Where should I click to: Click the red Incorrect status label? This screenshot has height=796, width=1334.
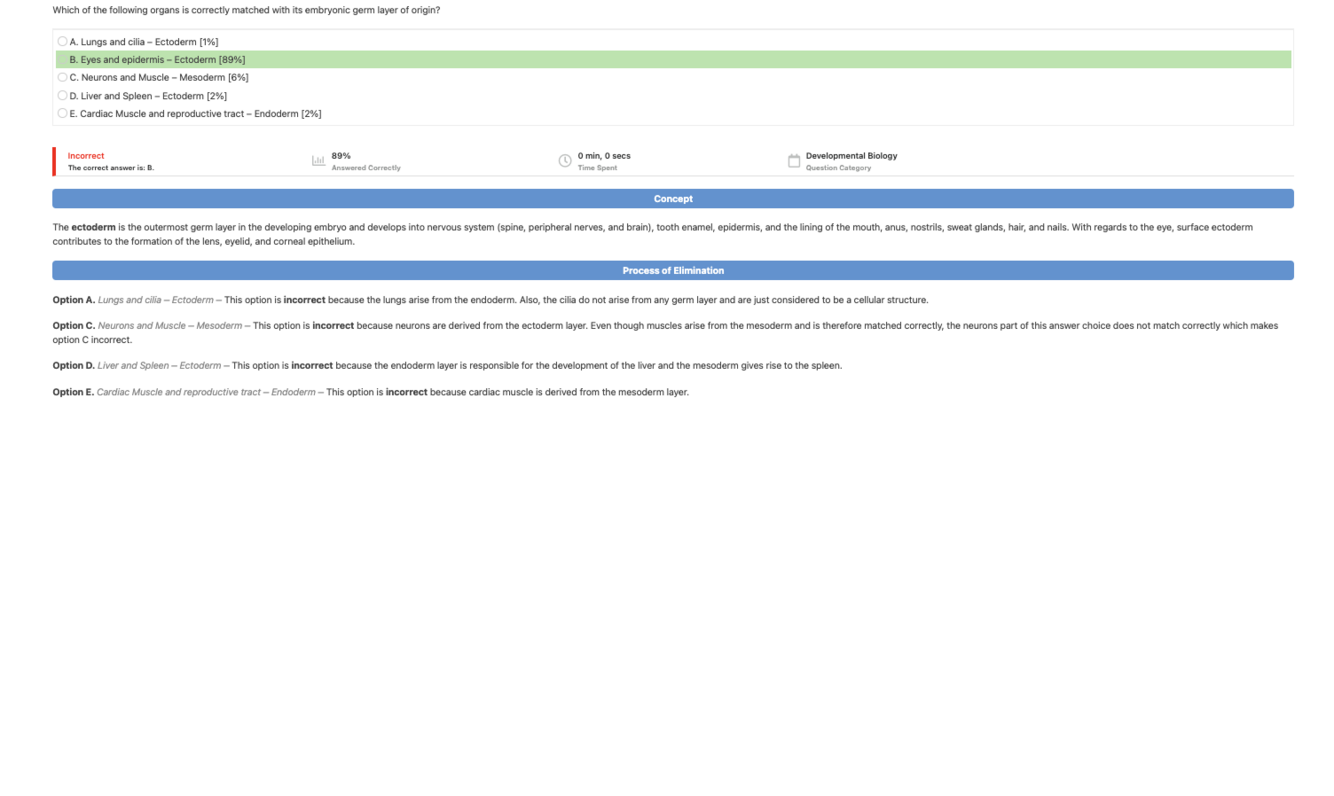pos(86,156)
